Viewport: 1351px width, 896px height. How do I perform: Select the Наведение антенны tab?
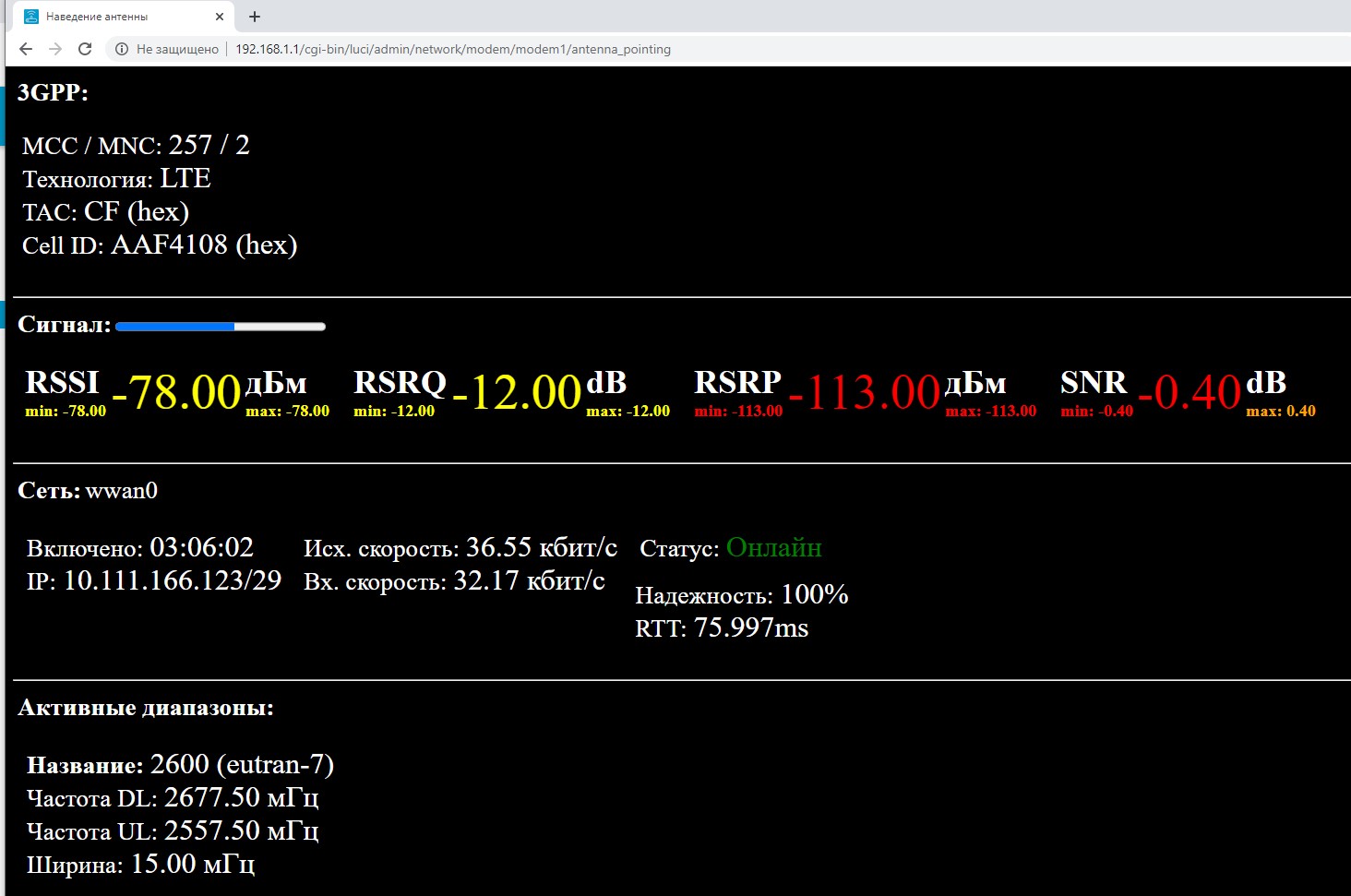111,17
